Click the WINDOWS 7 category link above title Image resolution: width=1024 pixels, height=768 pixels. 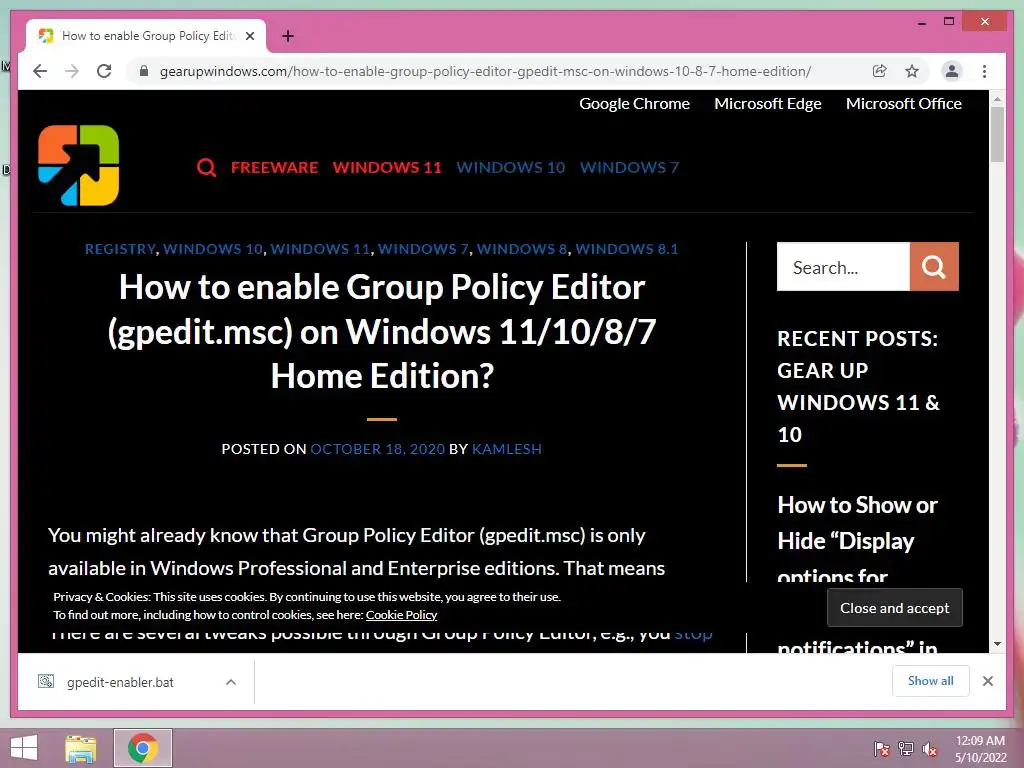click(423, 249)
